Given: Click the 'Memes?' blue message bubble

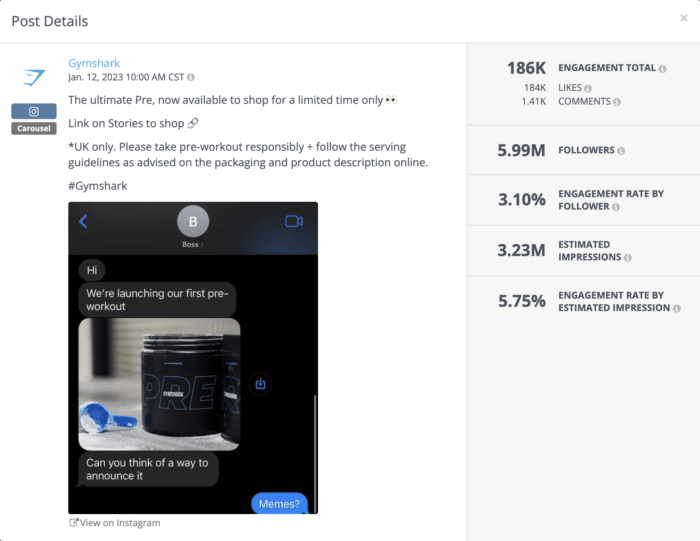Looking at the screenshot, I should [x=279, y=504].
